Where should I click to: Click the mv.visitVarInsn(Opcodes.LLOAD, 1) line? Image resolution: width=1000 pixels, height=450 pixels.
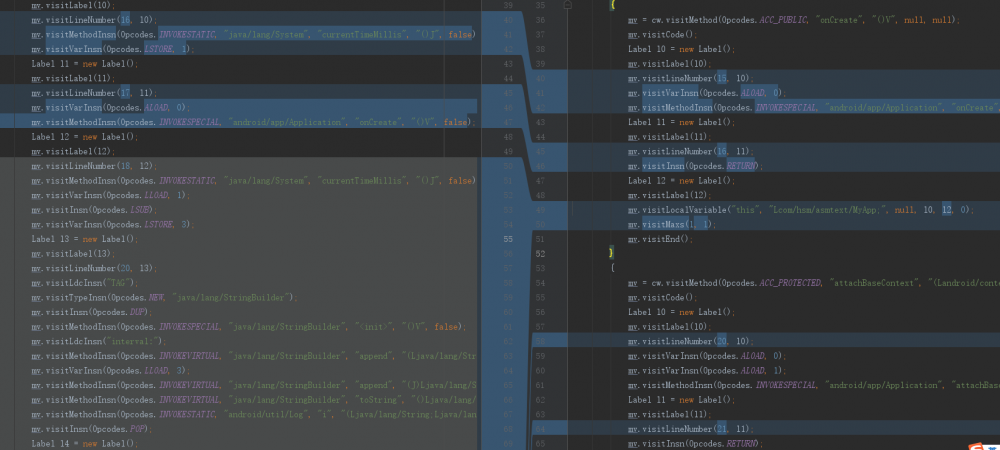coord(110,195)
